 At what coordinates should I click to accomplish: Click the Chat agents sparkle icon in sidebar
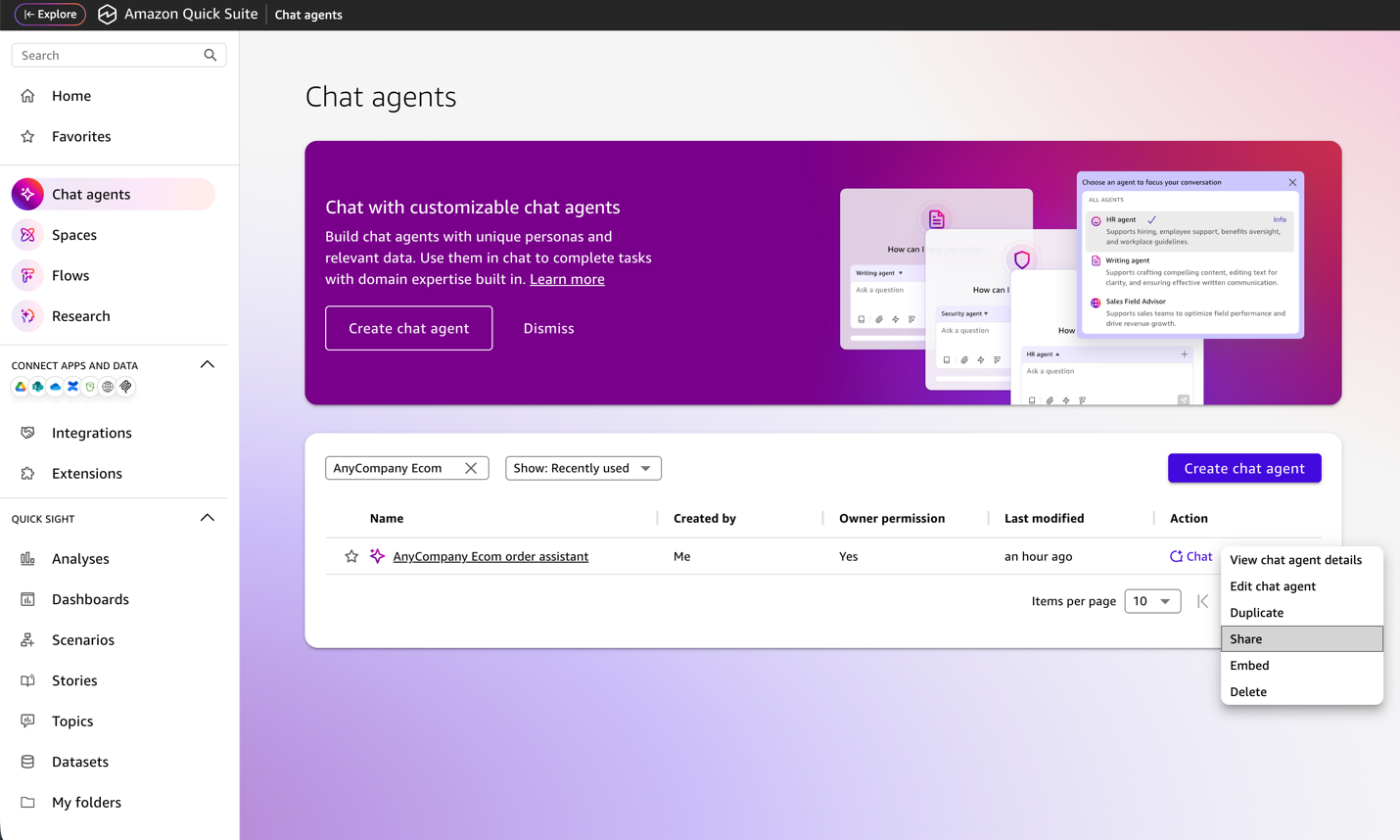point(27,194)
